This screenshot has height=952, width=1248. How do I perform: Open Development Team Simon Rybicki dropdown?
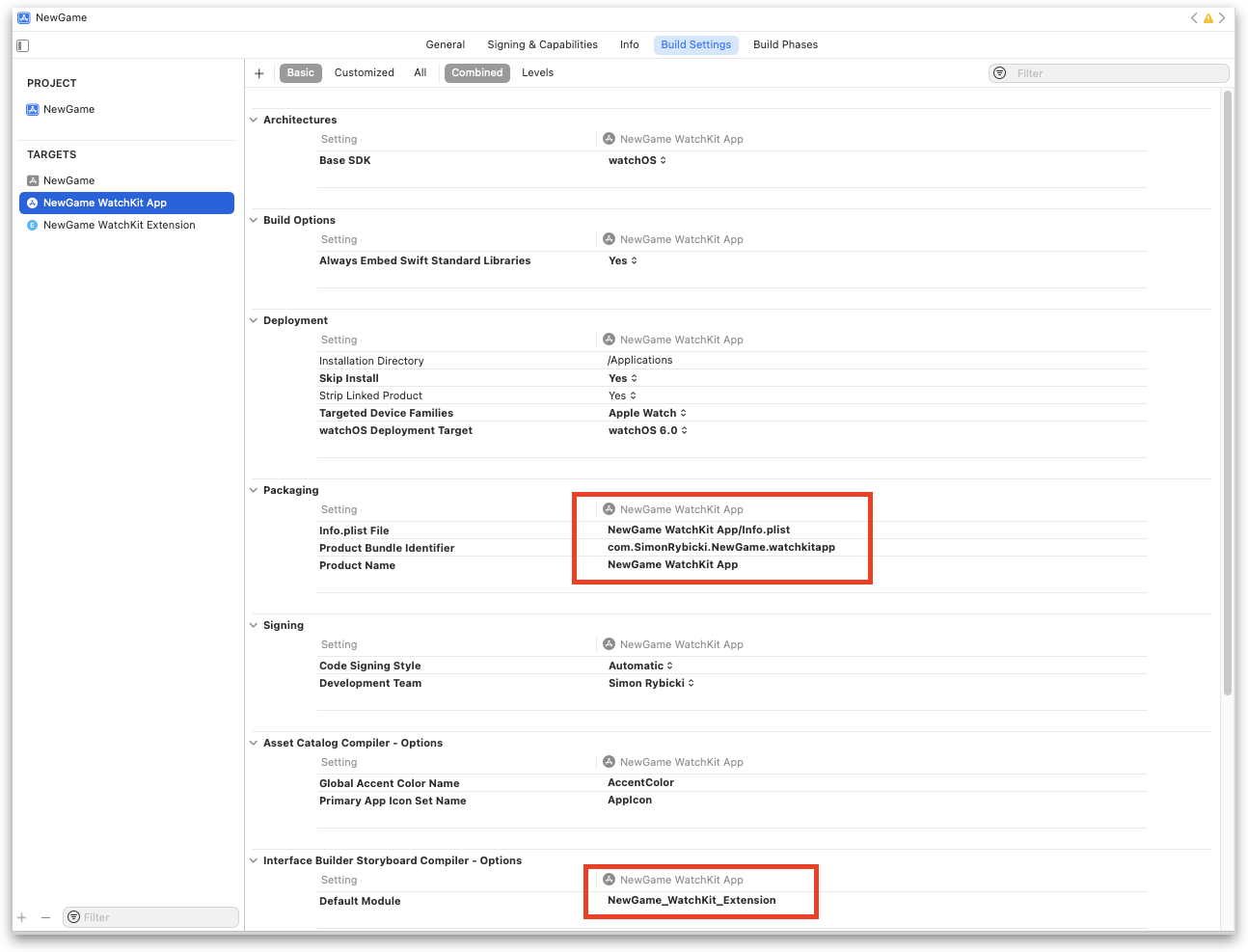pos(652,684)
